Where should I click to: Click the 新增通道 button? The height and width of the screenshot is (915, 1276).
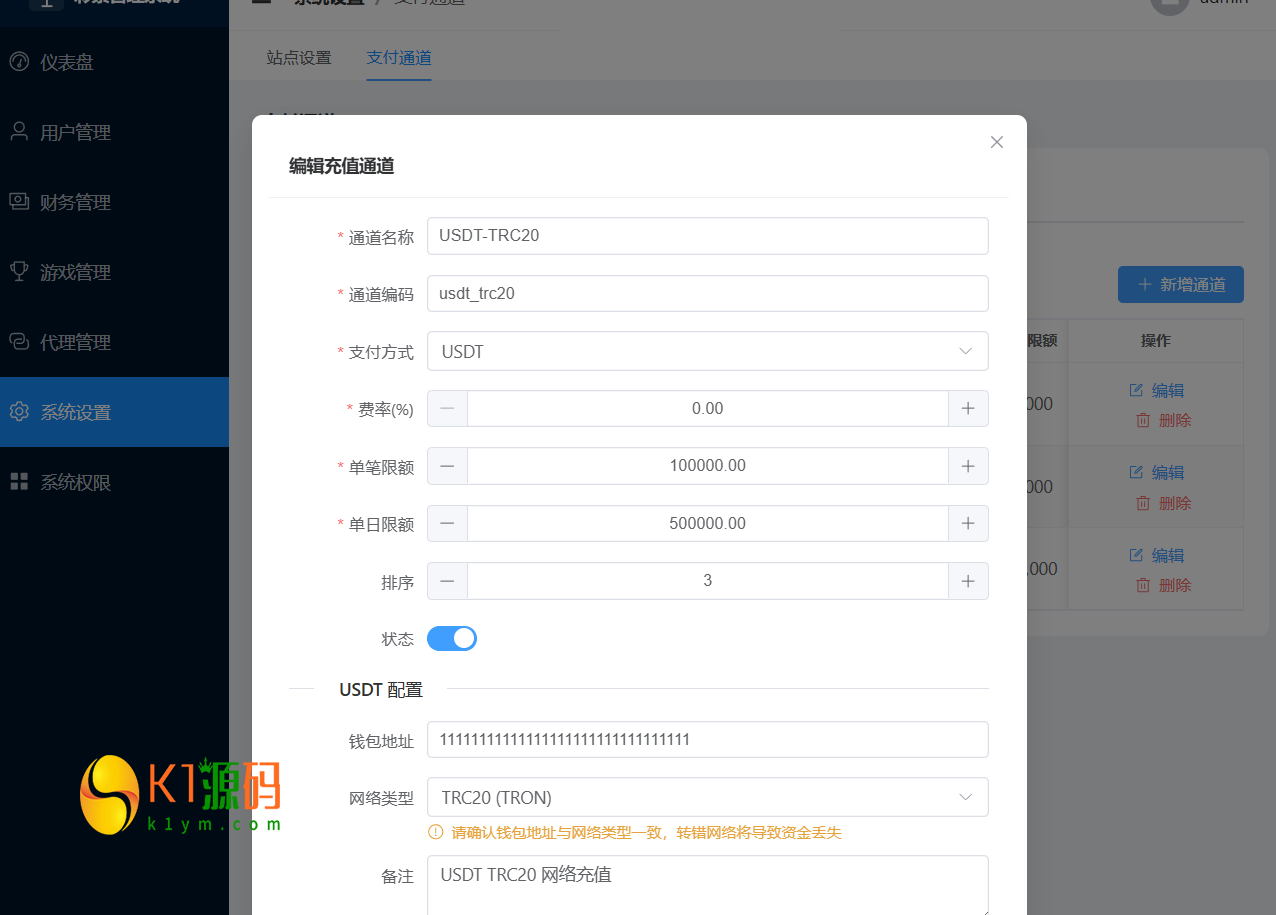[1181, 285]
